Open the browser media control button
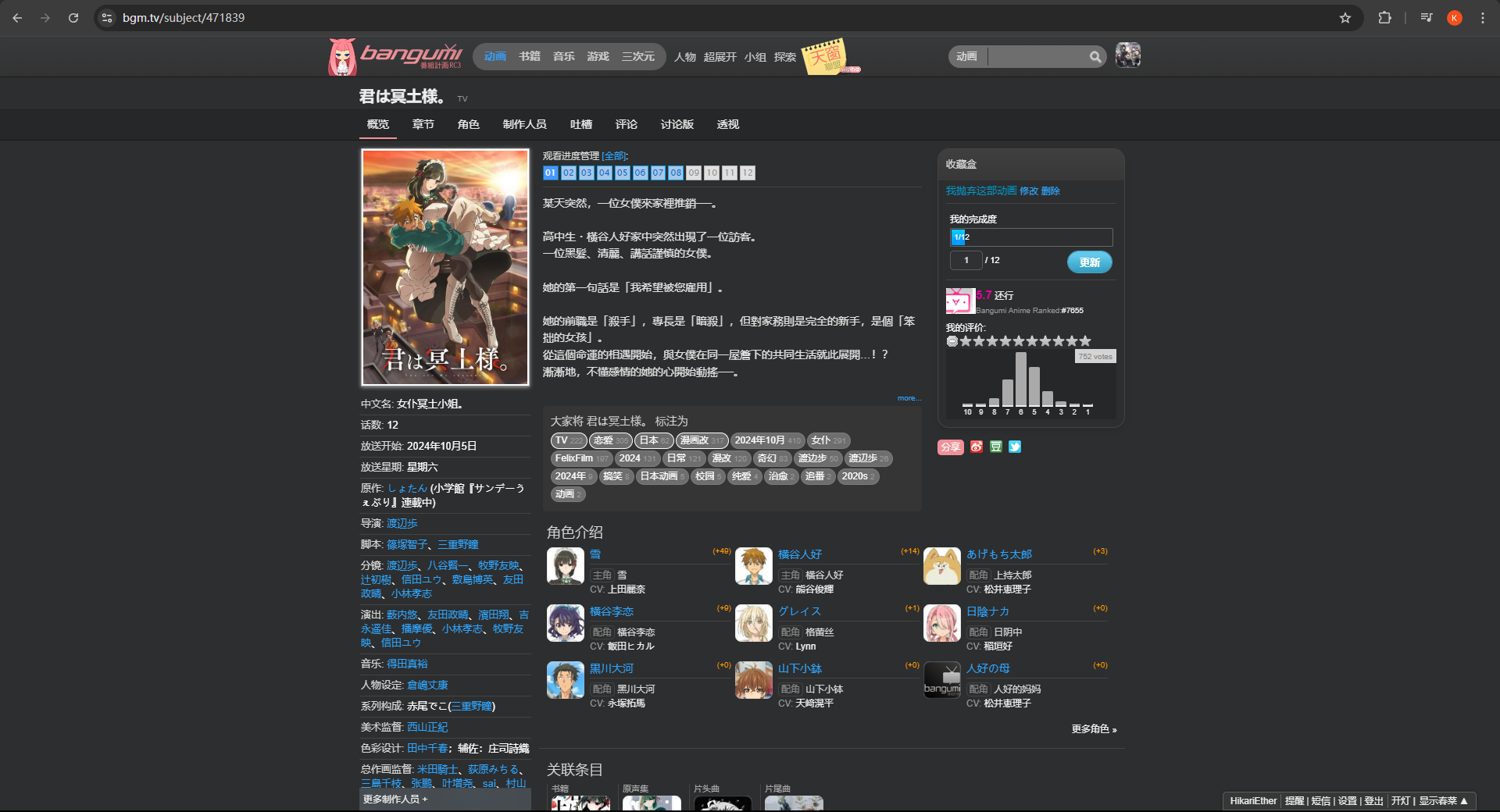Screen dimensions: 1500x812 point(1427,17)
